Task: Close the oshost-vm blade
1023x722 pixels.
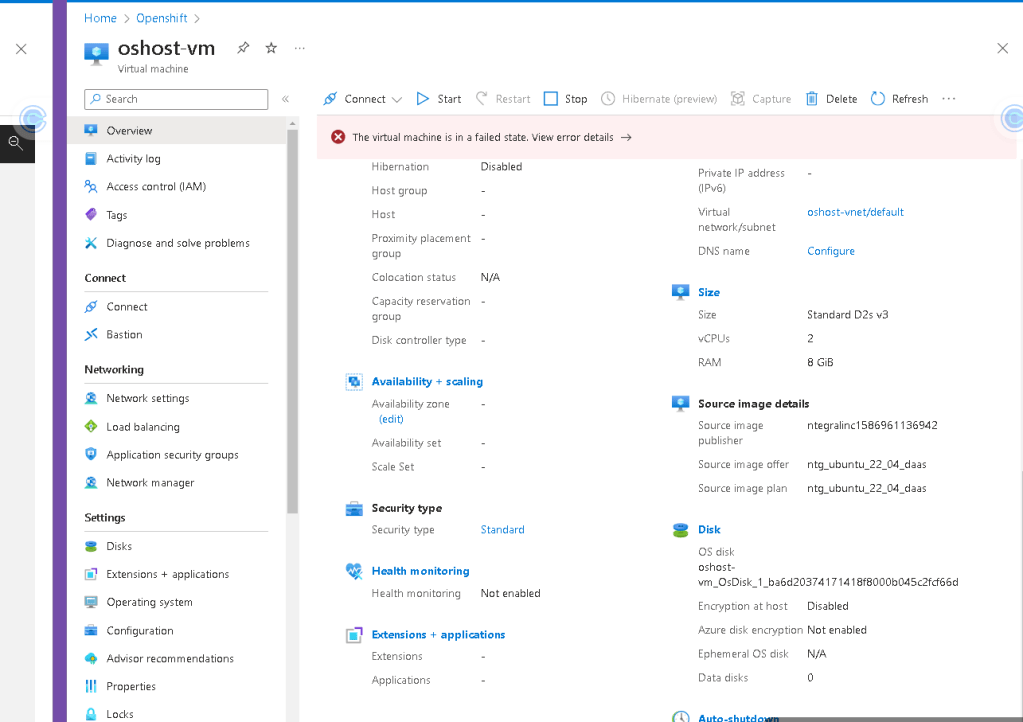Action: (1003, 48)
